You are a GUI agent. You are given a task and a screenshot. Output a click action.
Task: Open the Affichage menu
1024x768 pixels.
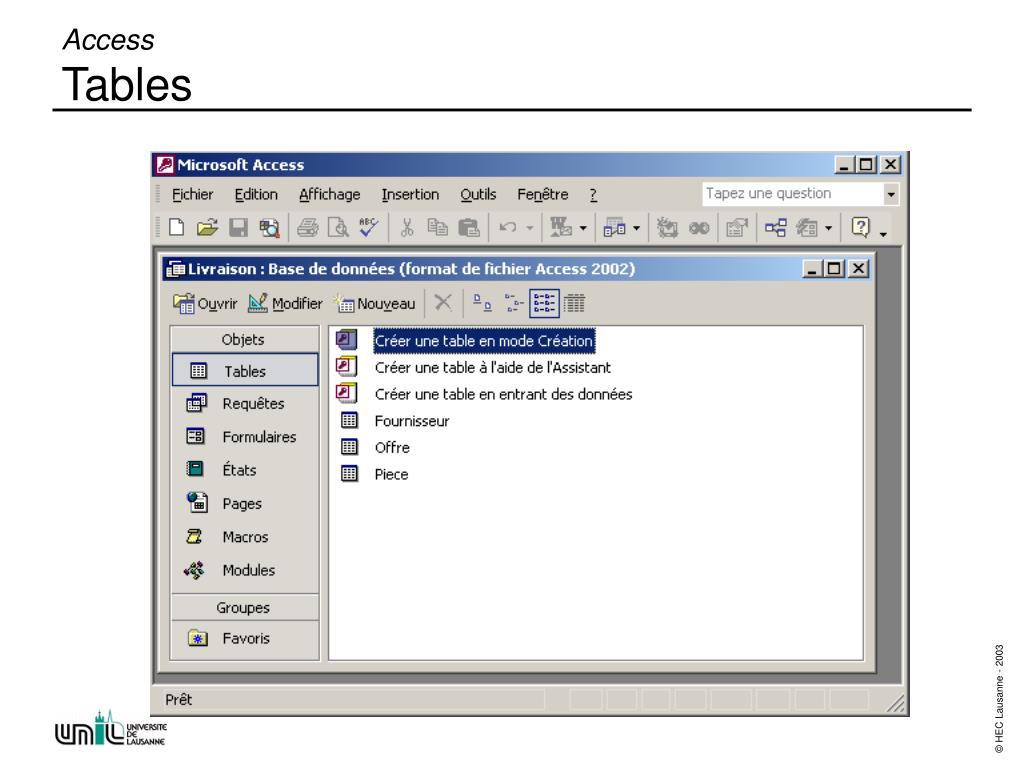click(x=329, y=195)
